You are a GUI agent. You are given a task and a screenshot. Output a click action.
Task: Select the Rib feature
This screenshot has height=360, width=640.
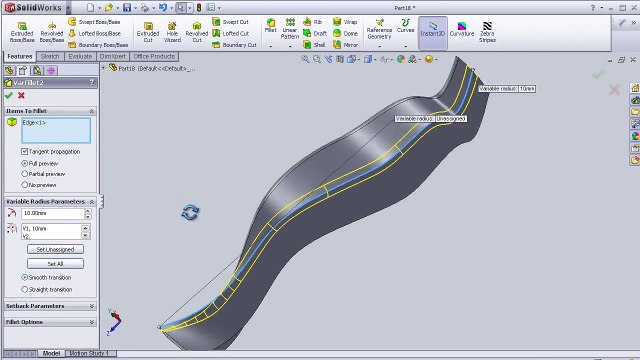313,22
